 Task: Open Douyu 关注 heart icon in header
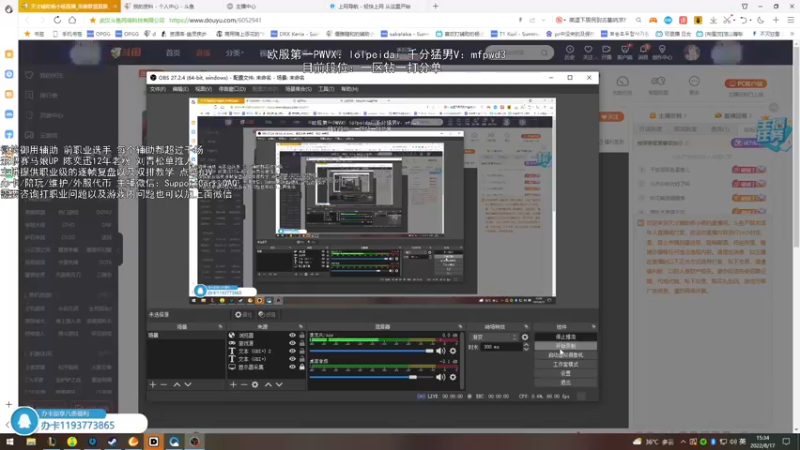(x=588, y=52)
